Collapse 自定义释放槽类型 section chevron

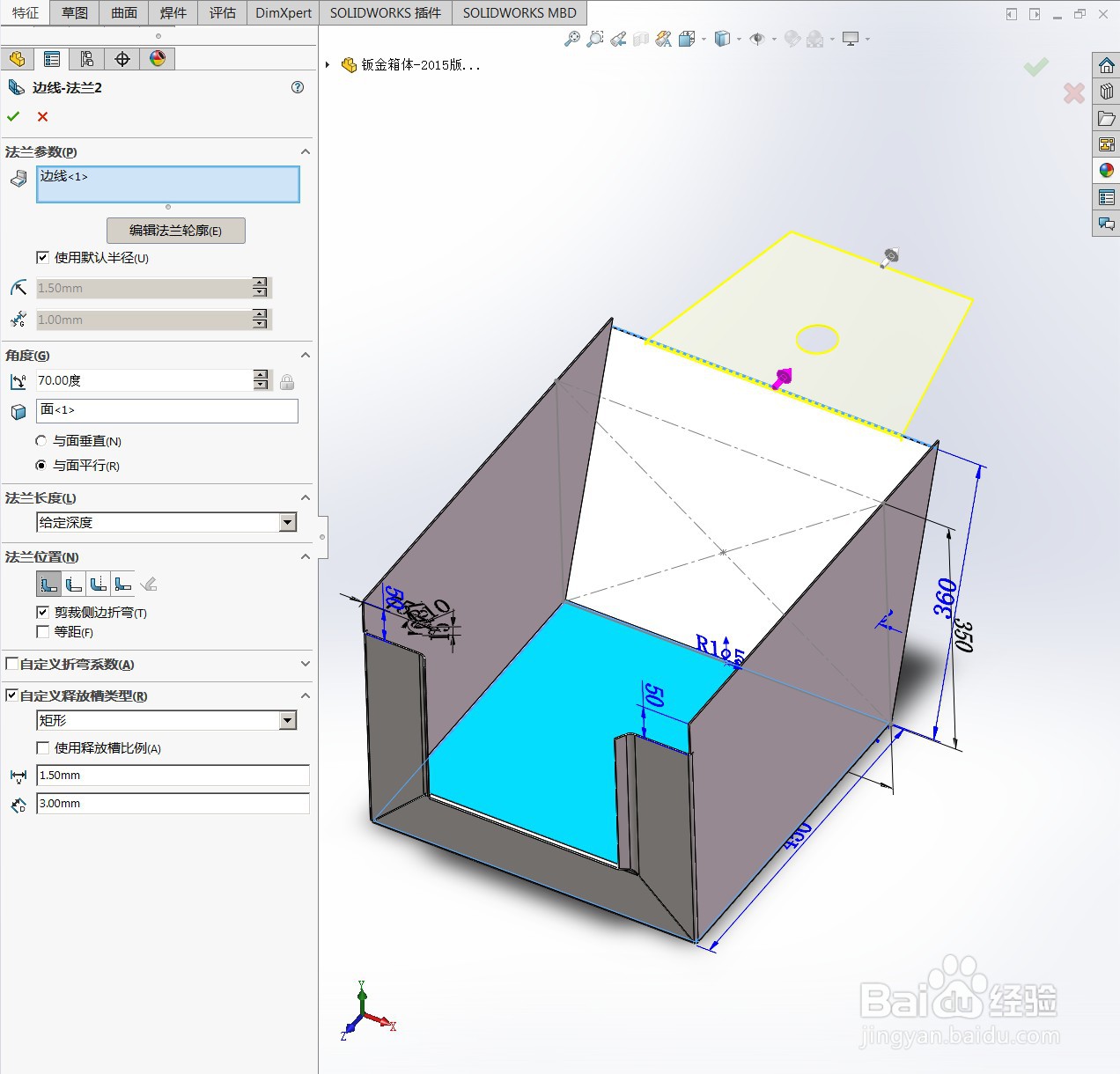[x=306, y=695]
